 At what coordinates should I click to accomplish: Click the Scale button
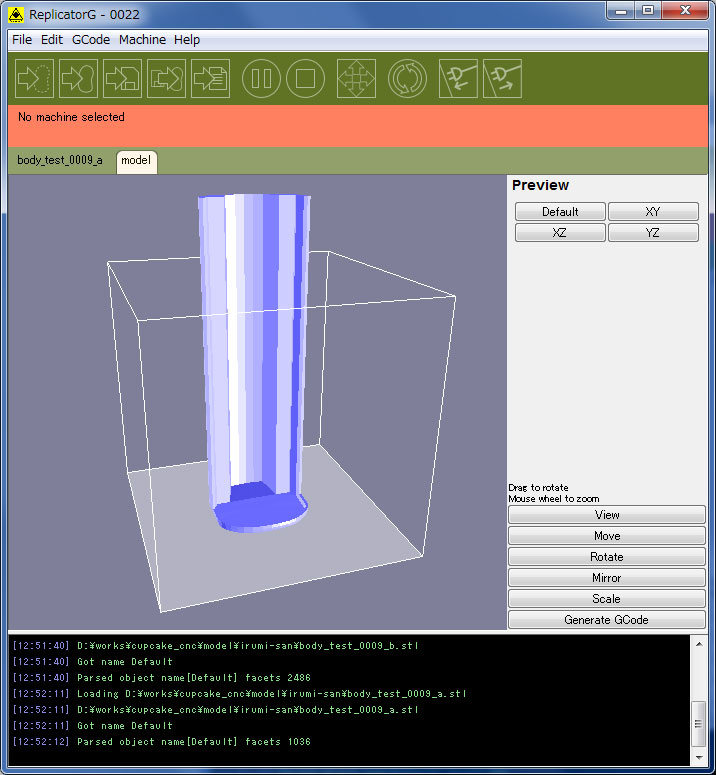607,599
